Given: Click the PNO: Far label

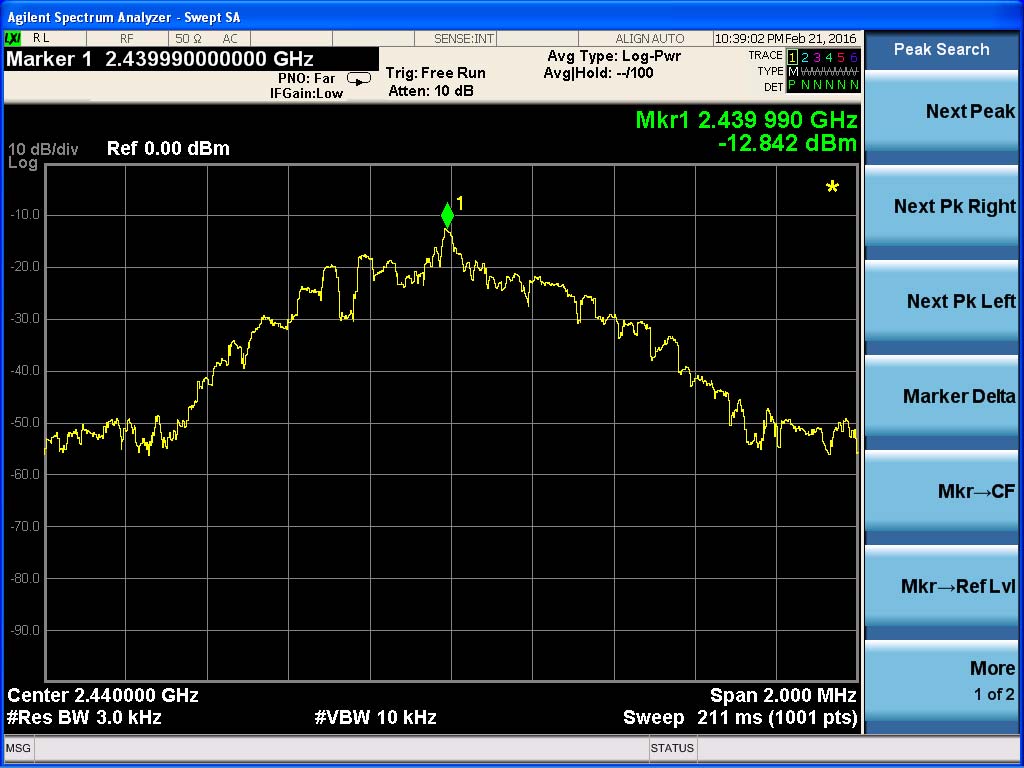Looking at the screenshot, I should pyautogui.click(x=306, y=78).
